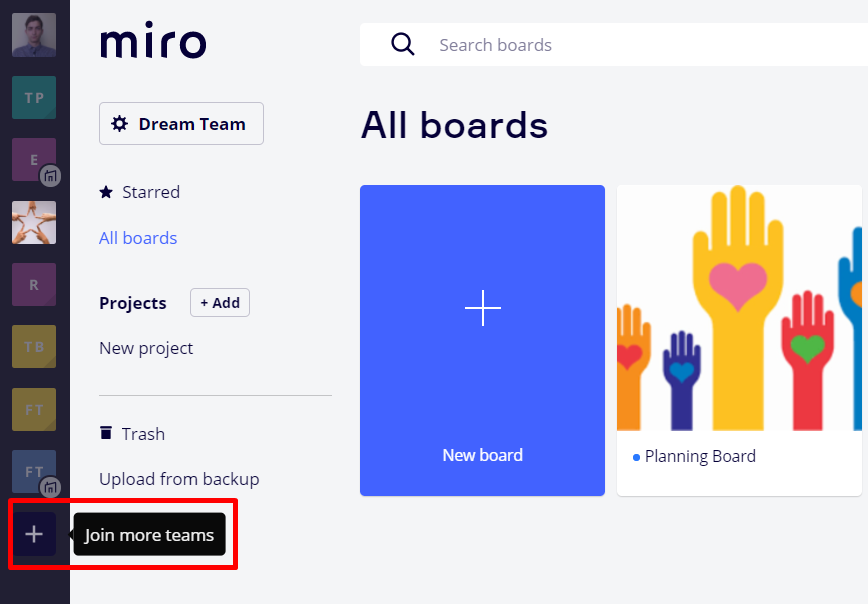Open Dream Team settings button
This screenshot has height=604, width=868.
click(181, 124)
